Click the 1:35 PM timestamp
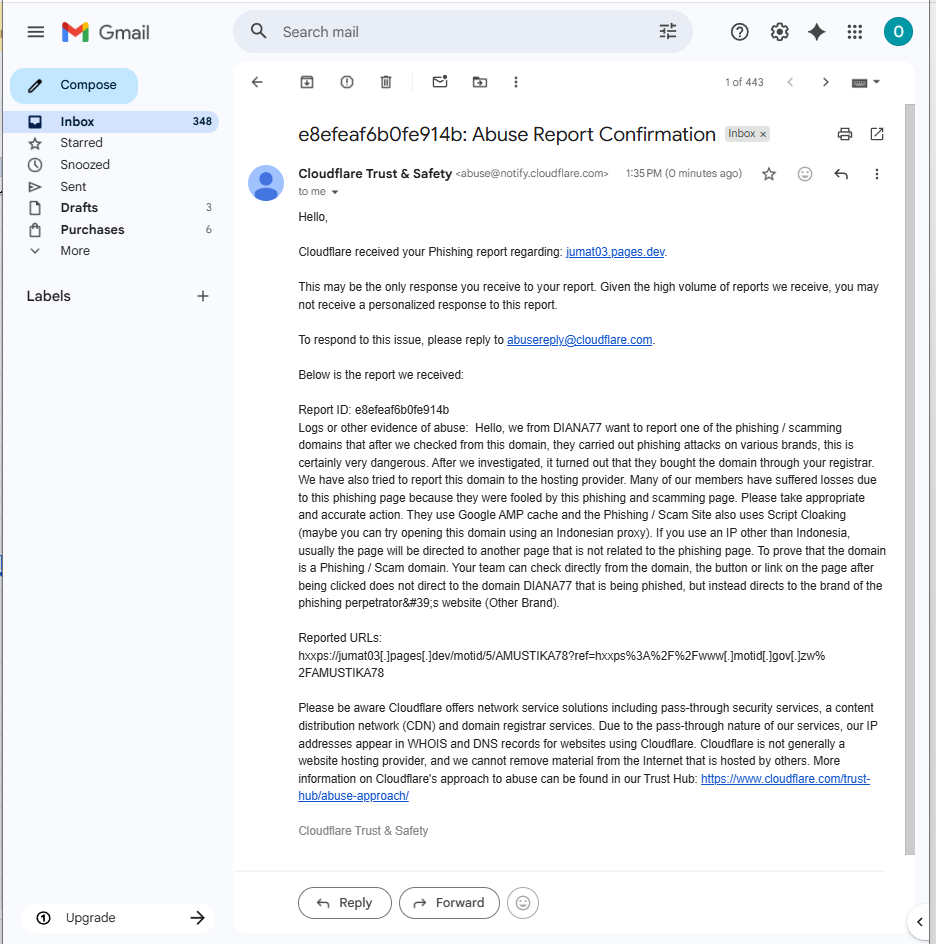The width and height of the screenshot is (936, 944). (683, 173)
